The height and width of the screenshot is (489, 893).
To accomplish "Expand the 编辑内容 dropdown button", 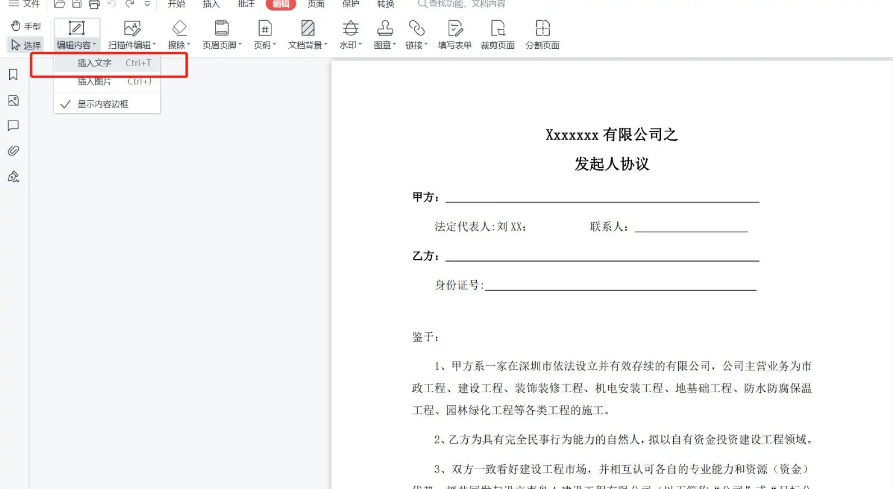I will coord(76,45).
